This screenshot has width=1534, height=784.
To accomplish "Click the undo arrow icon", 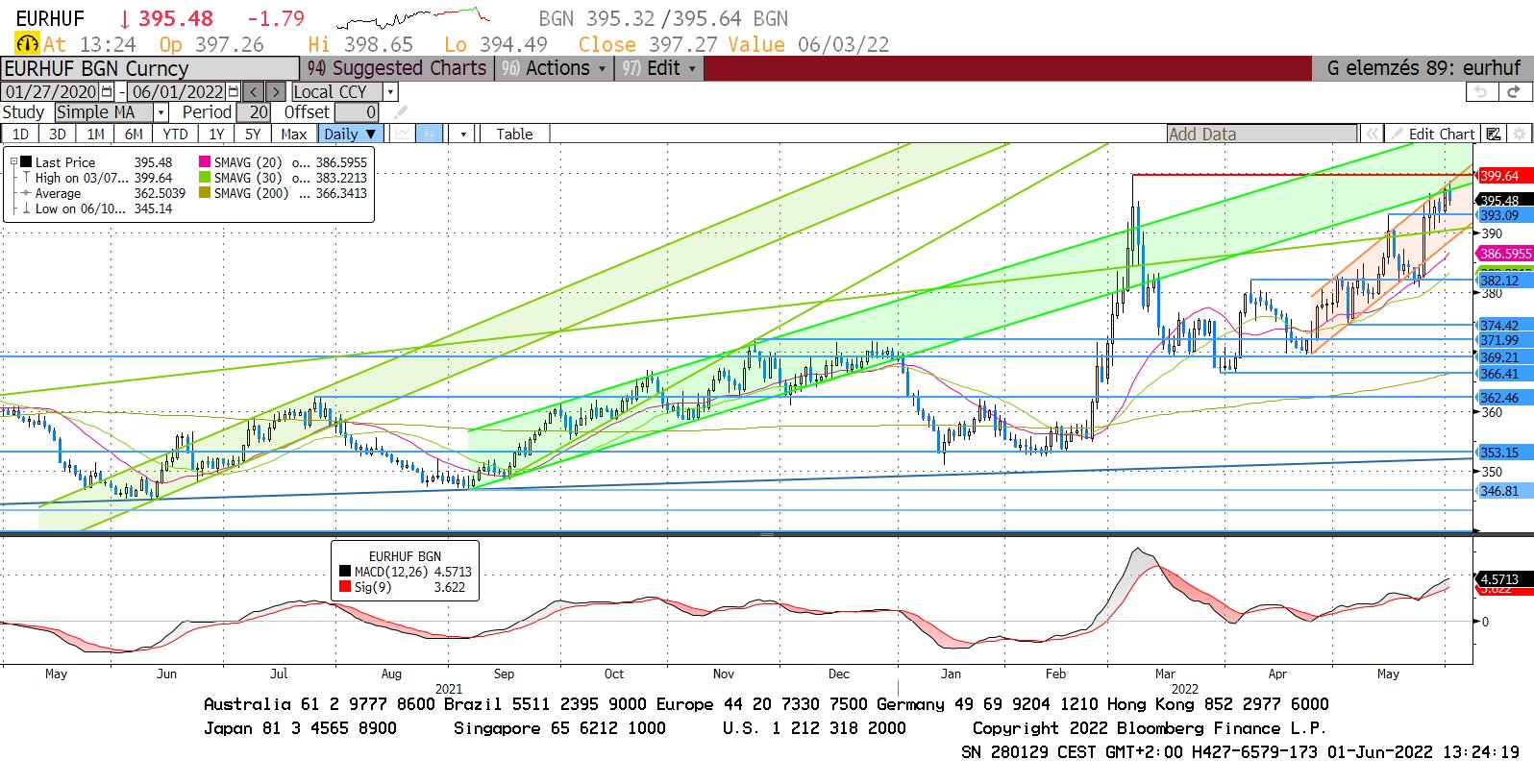I will 1481,91.
